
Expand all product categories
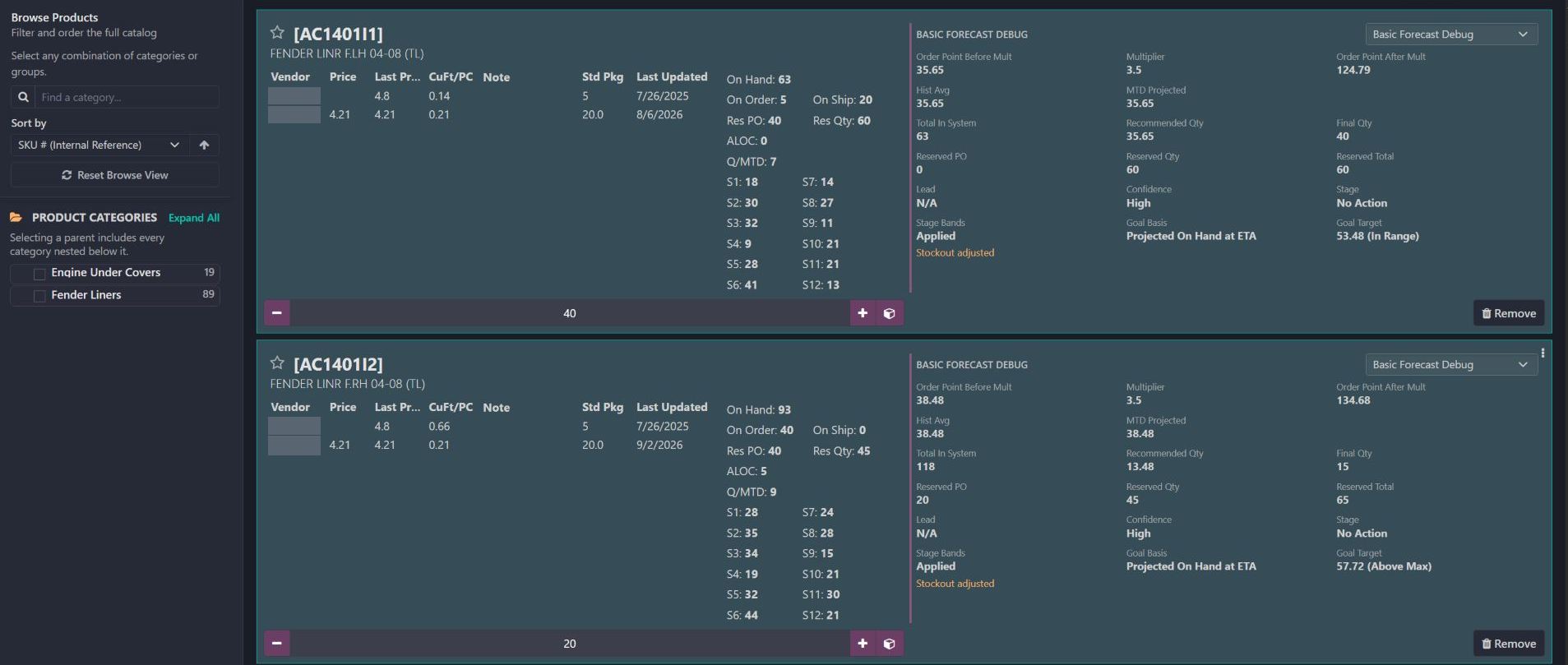pos(194,218)
